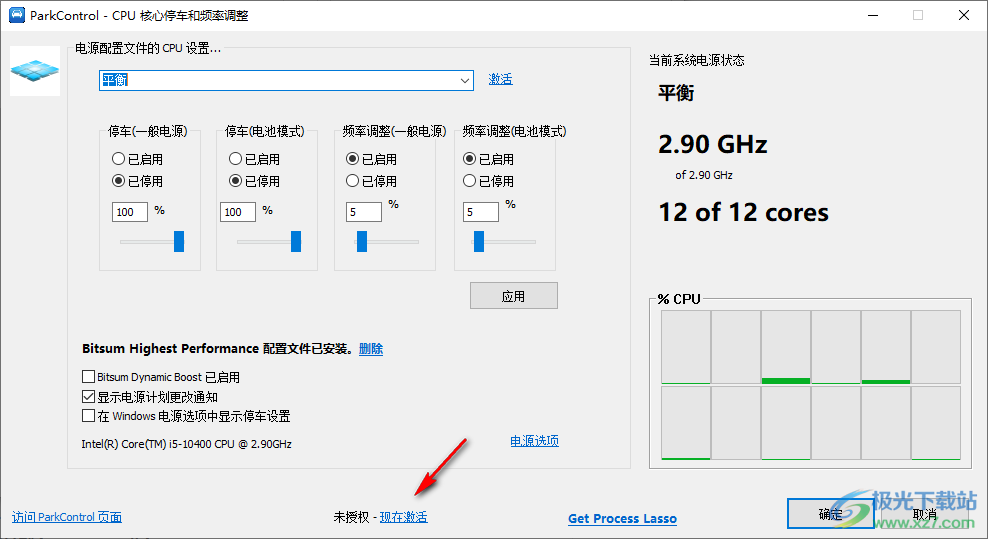Viewport: 988px width, 539px height.
Task: Close the ParkControl window
Action: tap(964, 15)
